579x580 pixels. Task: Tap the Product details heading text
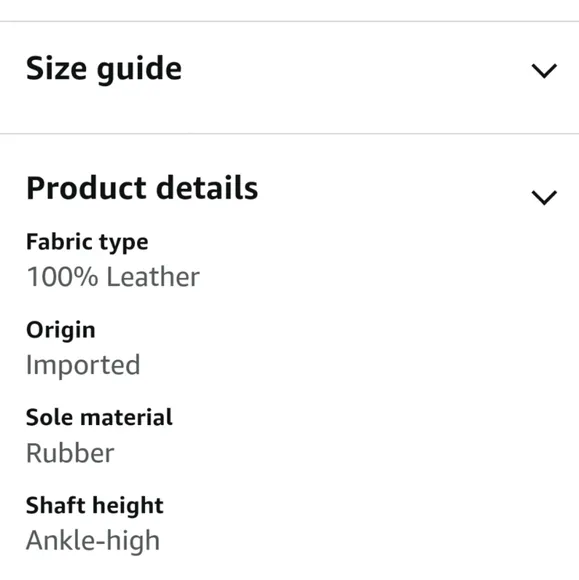[x=142, y=188]
